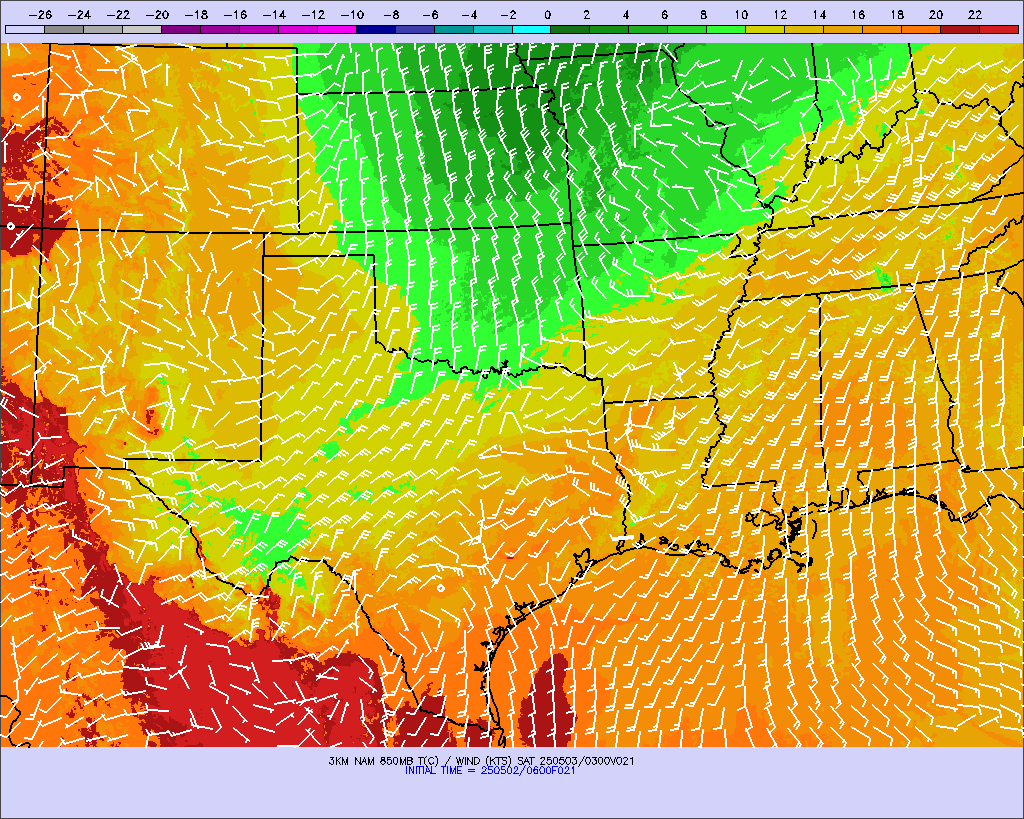This screenshot has height=819, width=1024.
Task: Click the -10 scale label
Action: click(352, 14)
